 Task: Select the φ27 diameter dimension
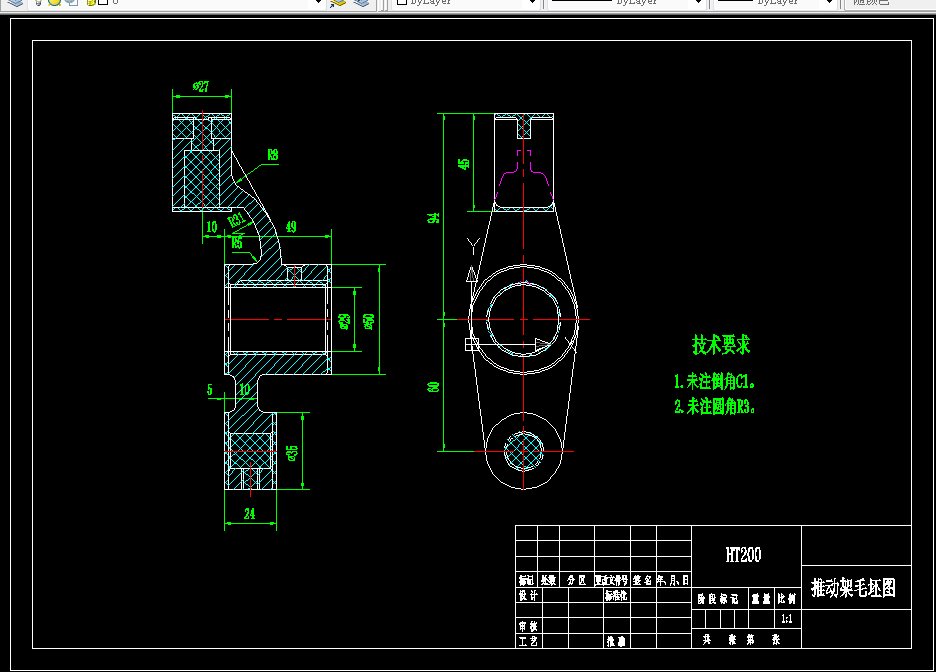click(201, 87)
